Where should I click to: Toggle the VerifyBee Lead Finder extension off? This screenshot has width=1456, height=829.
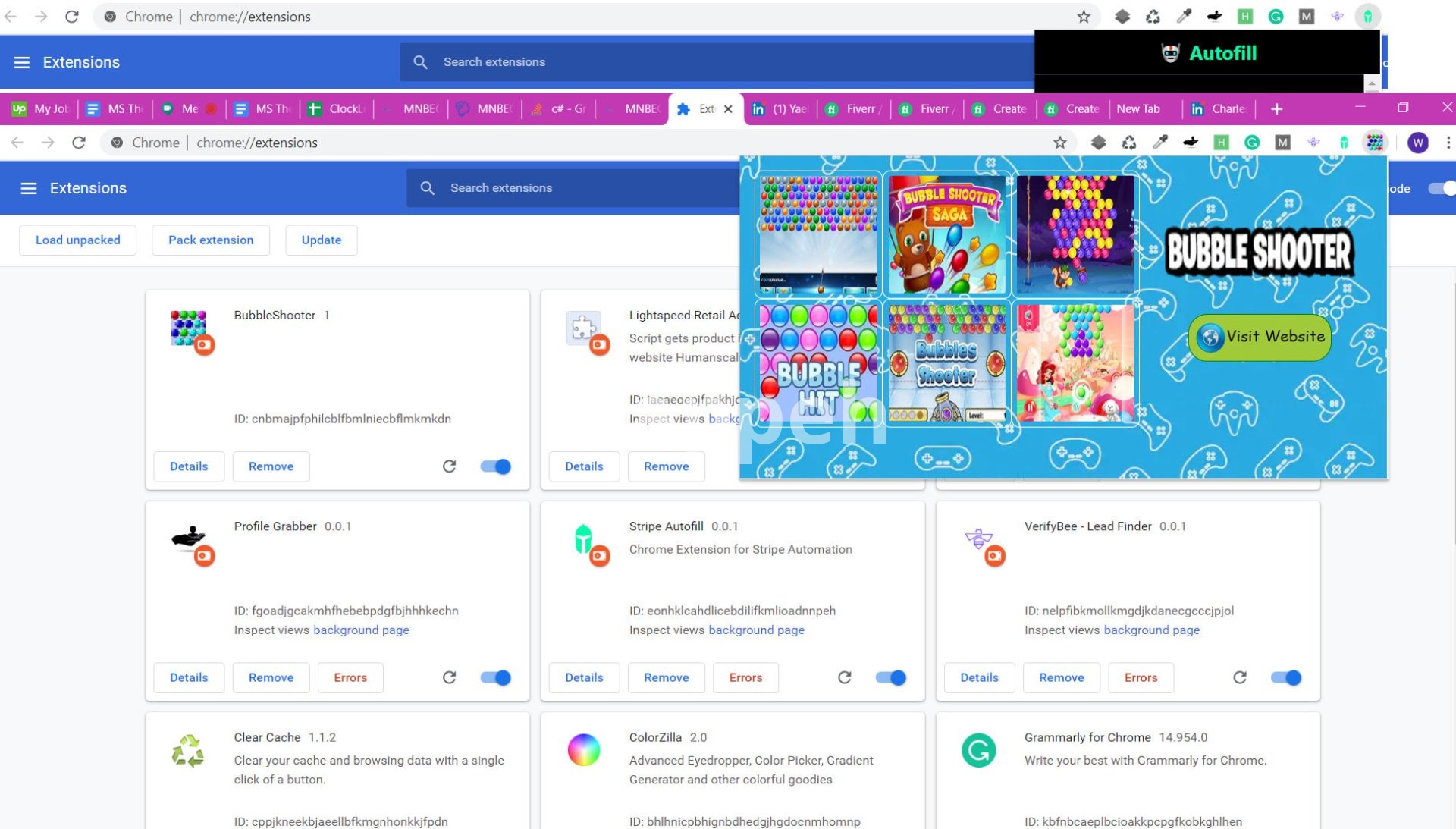[x=1285, y=677]
